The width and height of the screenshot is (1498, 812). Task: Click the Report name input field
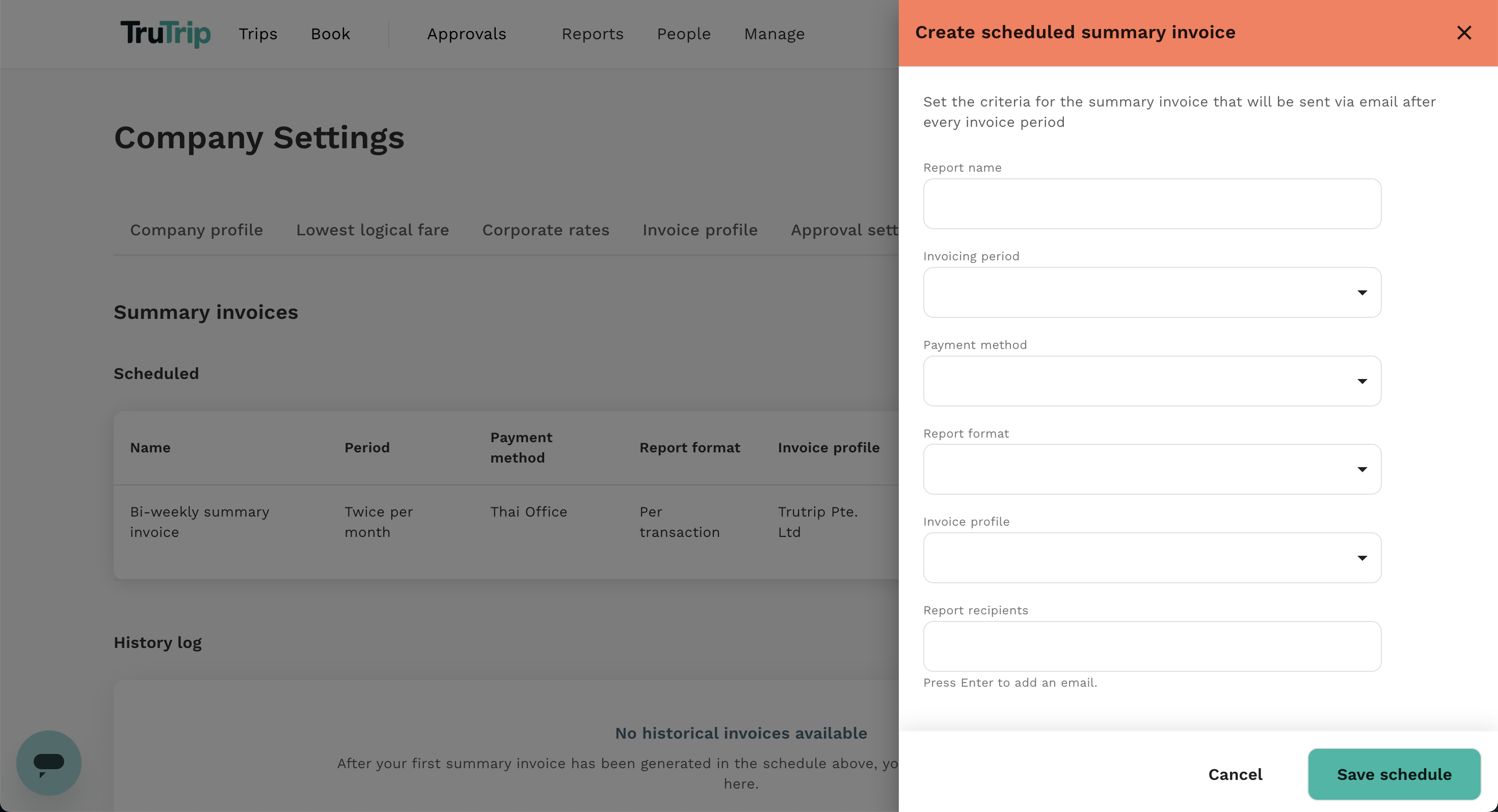coord(1152,203)
